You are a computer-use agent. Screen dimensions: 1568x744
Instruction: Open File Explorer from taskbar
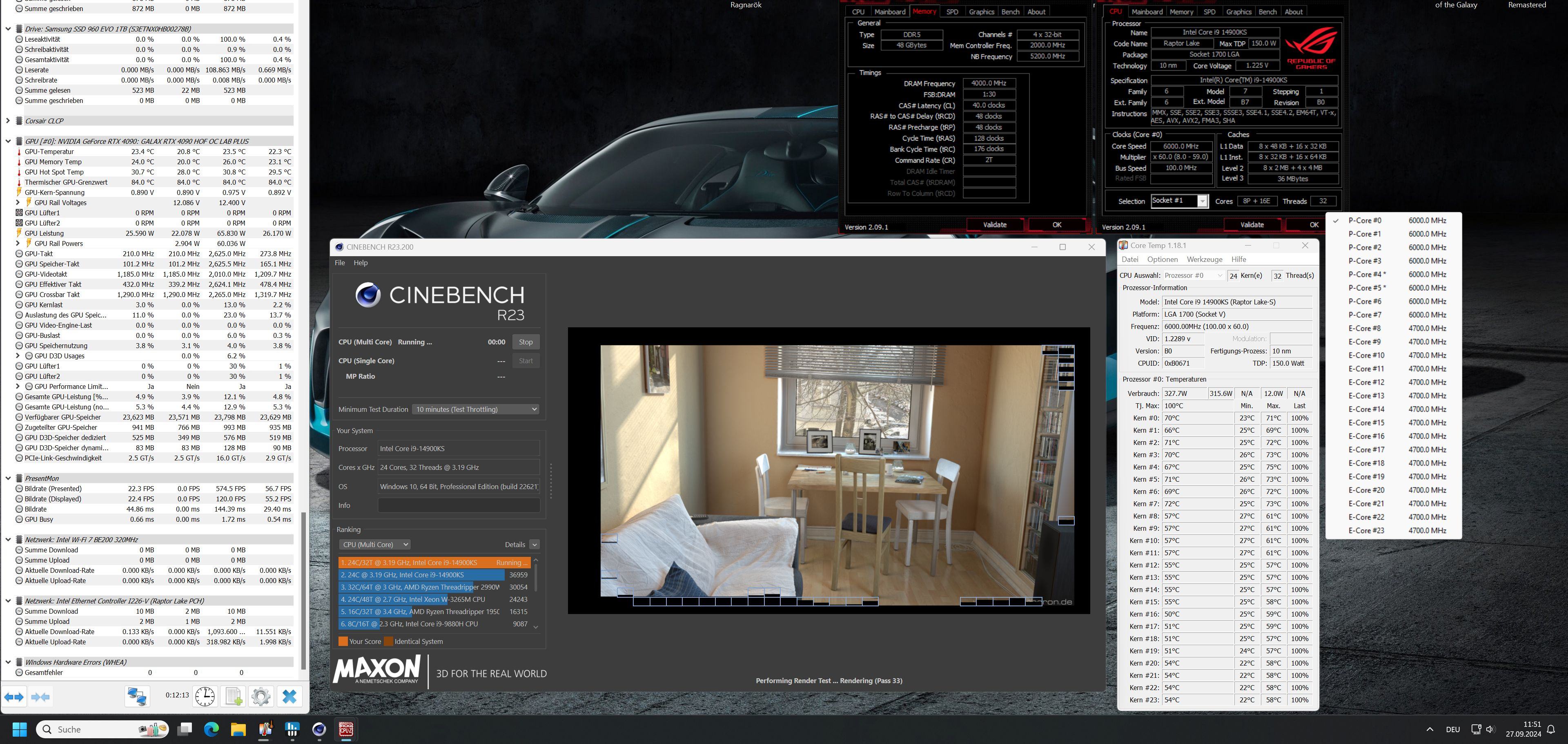(238, 729)
